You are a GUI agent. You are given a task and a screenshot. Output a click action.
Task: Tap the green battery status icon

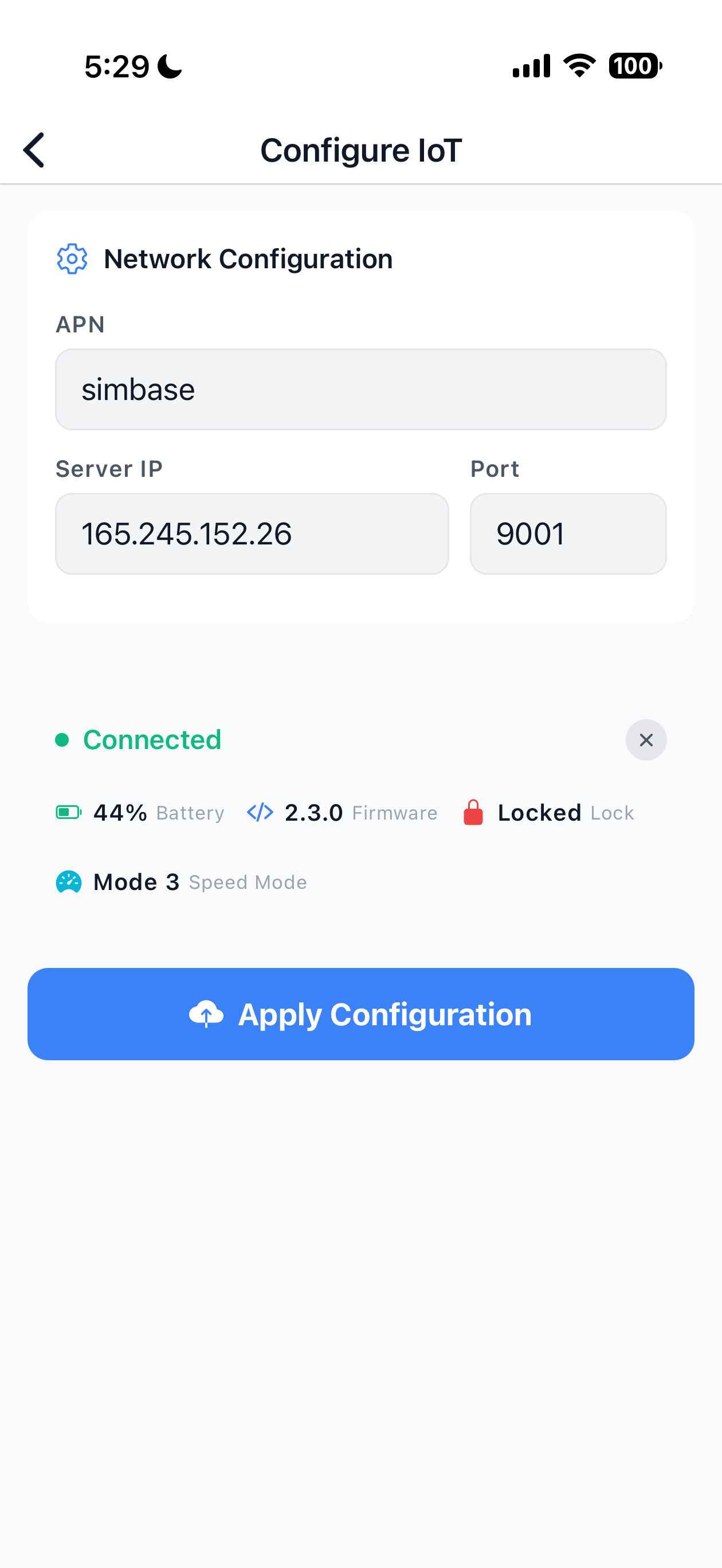(68, 813)
